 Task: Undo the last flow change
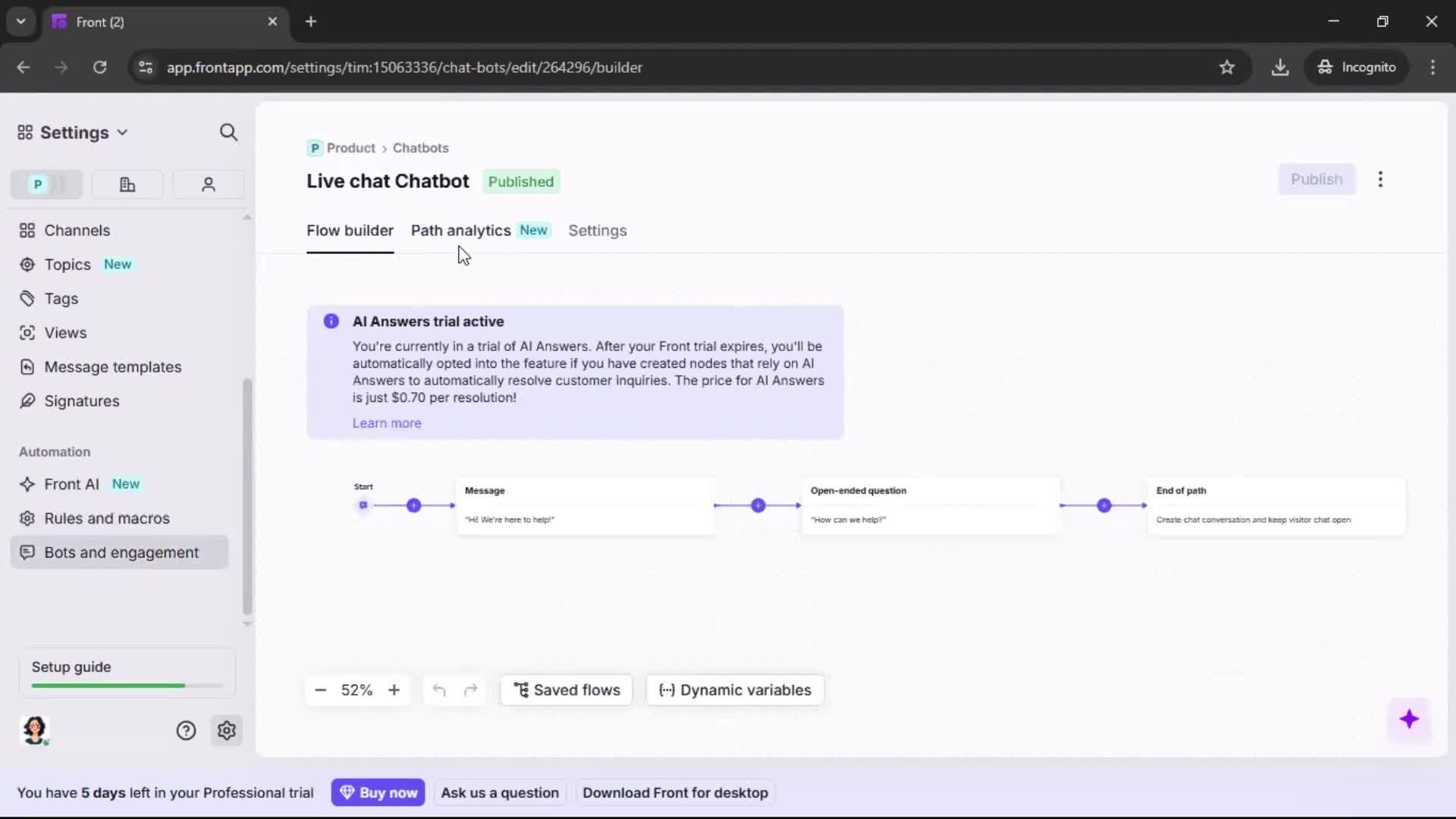pos(440,690)
